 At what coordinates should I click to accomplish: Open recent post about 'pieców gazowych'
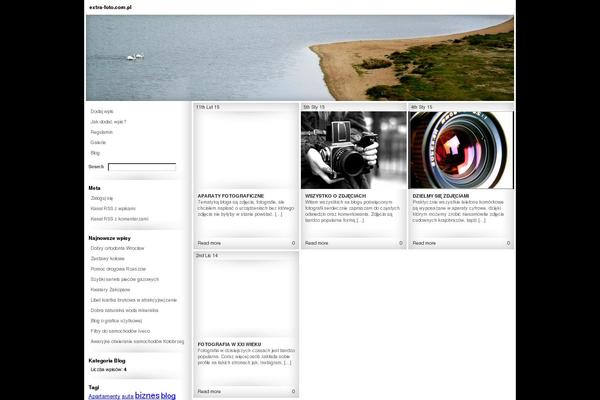coord(124,279)
